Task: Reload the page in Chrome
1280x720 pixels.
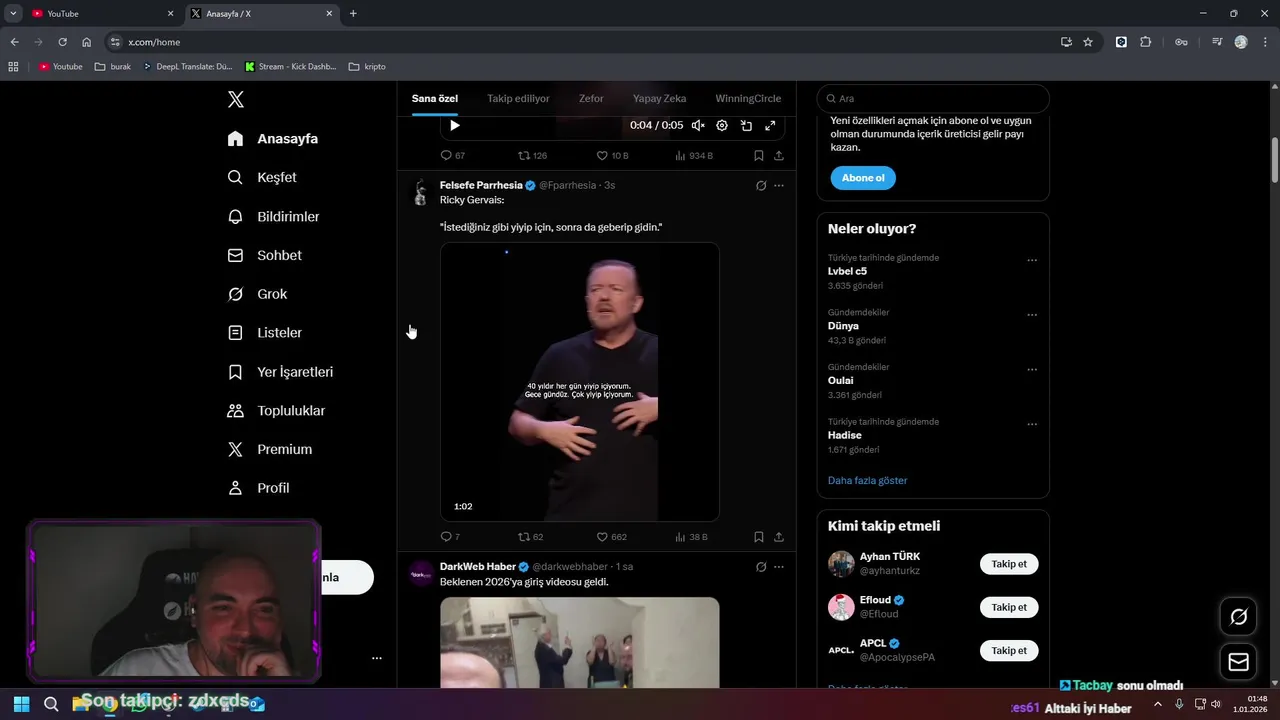Action: pos(62,42)
